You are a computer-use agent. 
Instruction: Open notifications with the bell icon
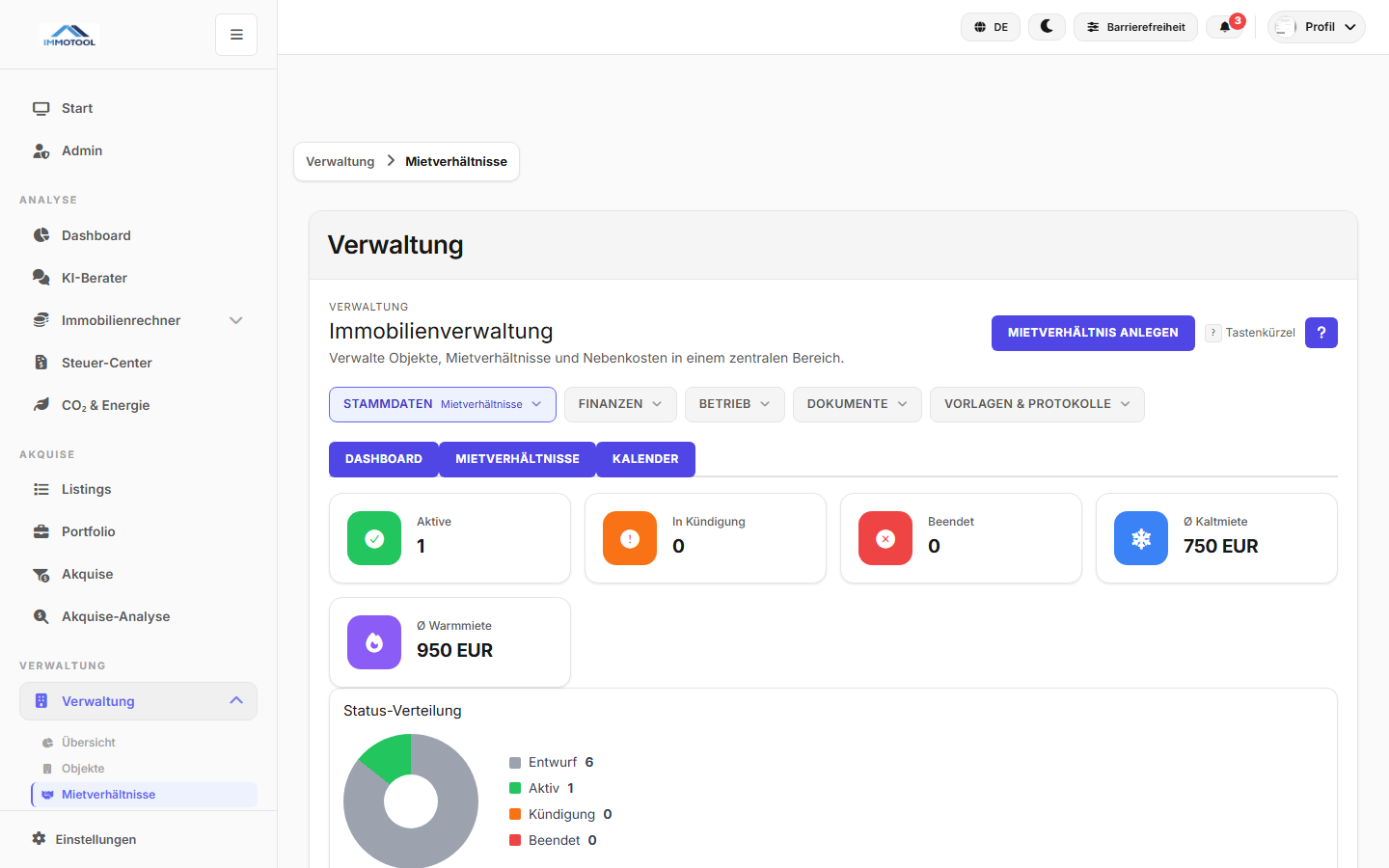coord(1224,27)
